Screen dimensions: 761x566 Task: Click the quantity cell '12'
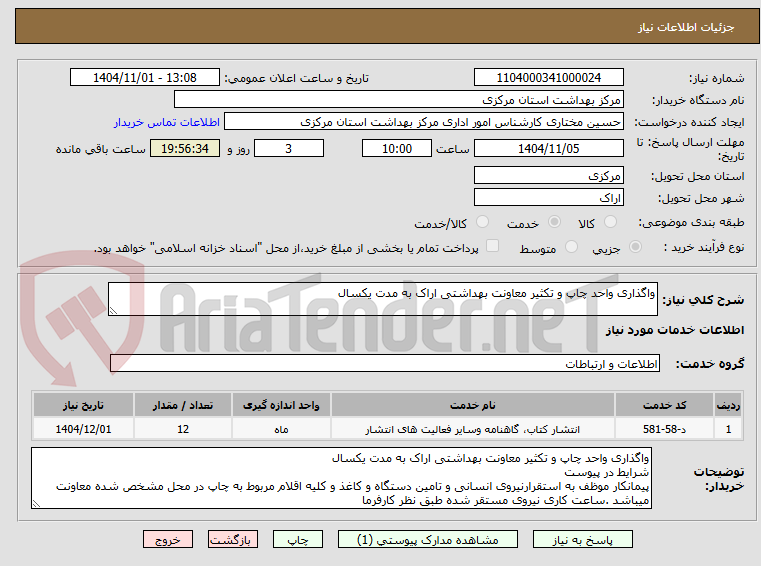(183, 429)
